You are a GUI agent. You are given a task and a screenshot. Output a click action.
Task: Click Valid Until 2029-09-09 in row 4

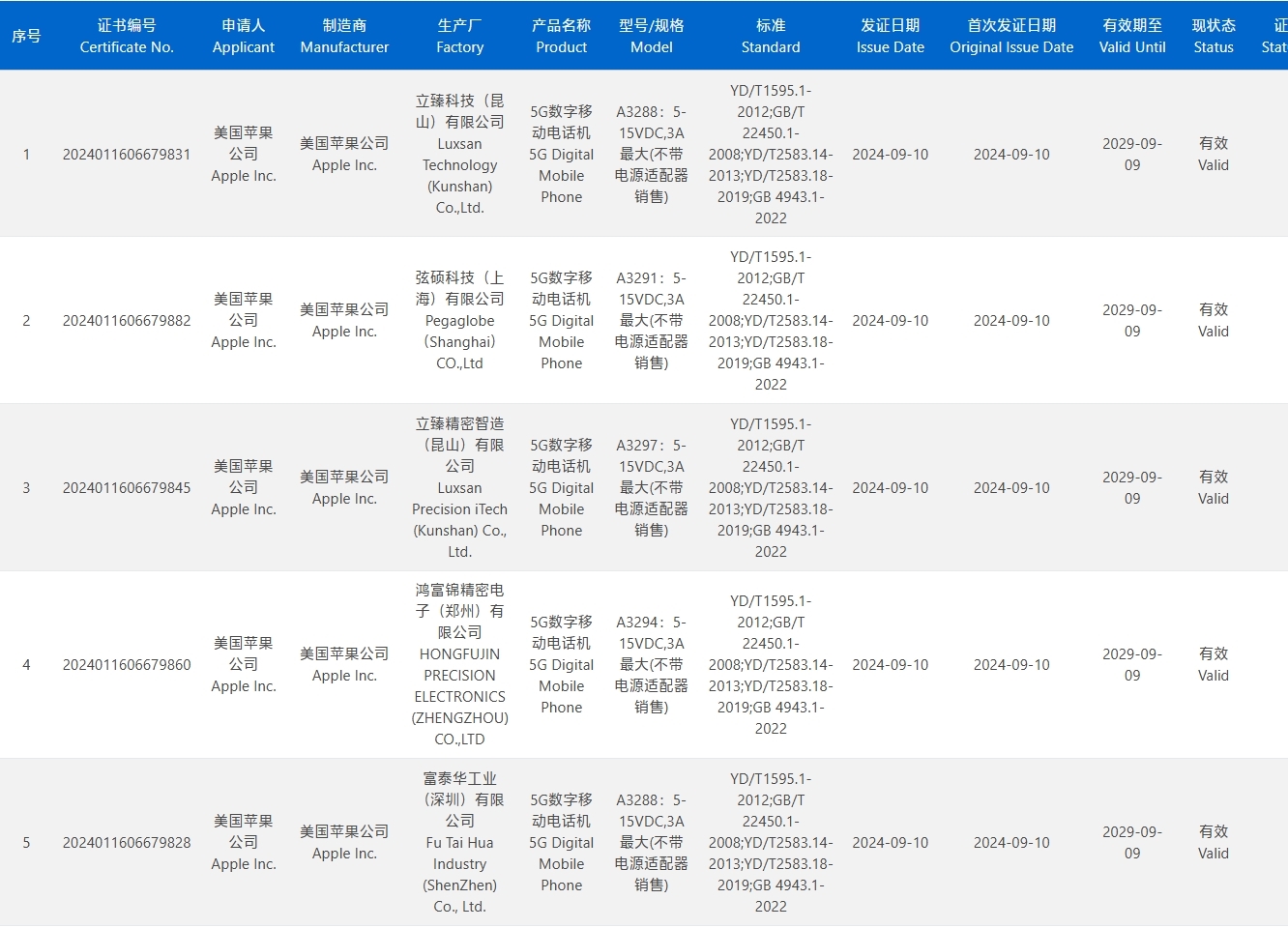coord(1132,665)
